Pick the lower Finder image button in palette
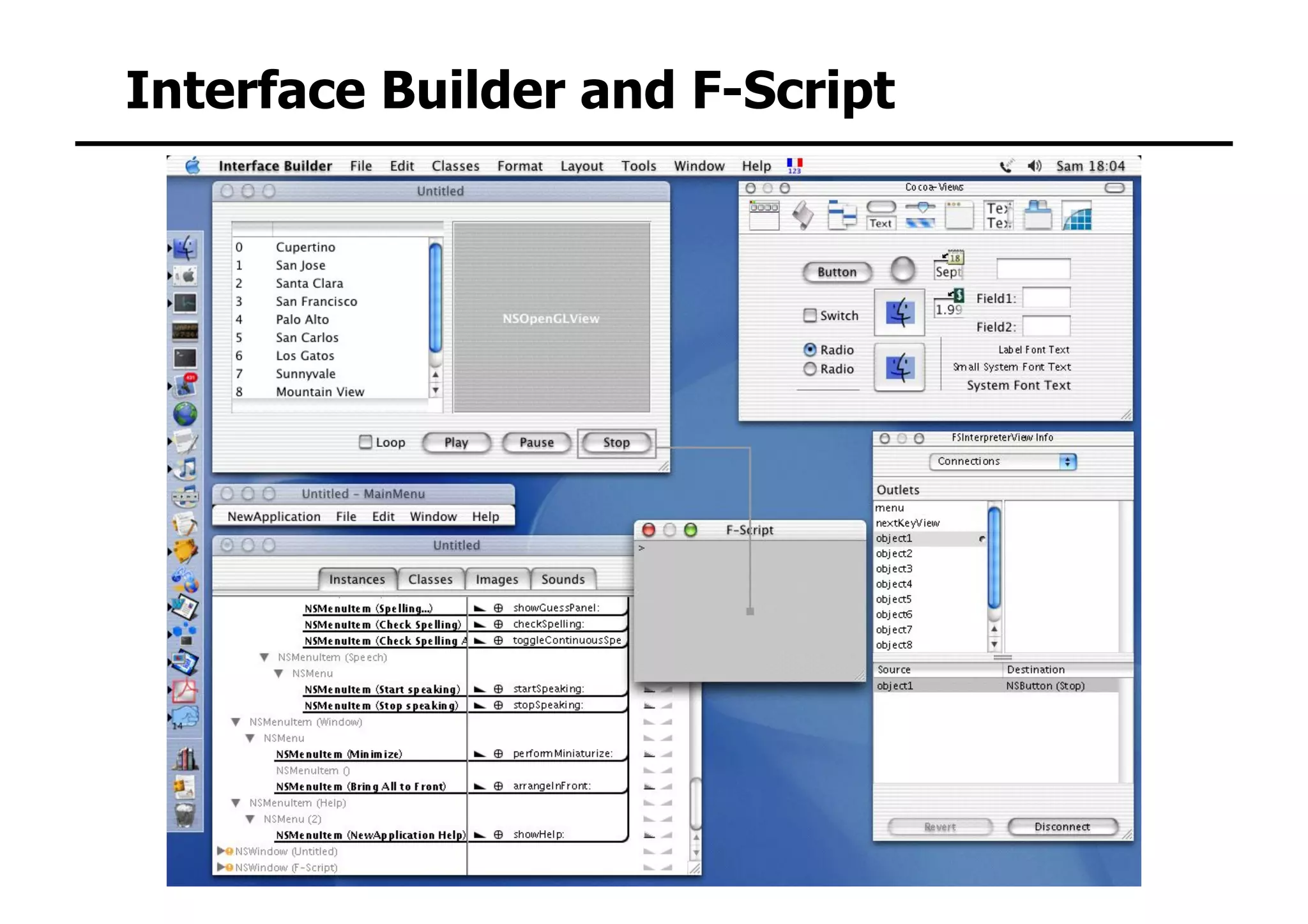The width and height of the screenshot is (1308, 924). tap(899, 367)
